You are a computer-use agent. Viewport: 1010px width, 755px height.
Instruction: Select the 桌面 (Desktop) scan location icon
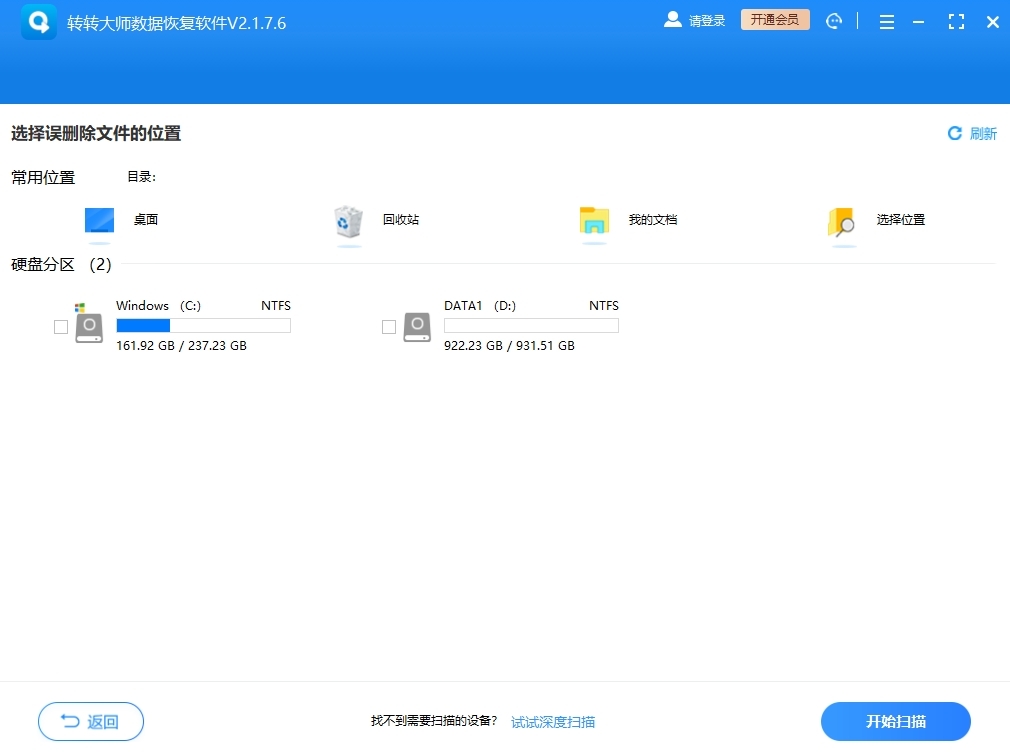click(99, 222)
